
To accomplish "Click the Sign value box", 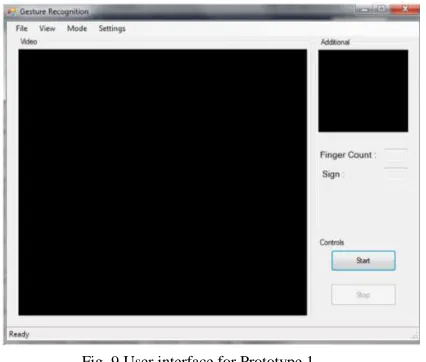I will [396, 174].
